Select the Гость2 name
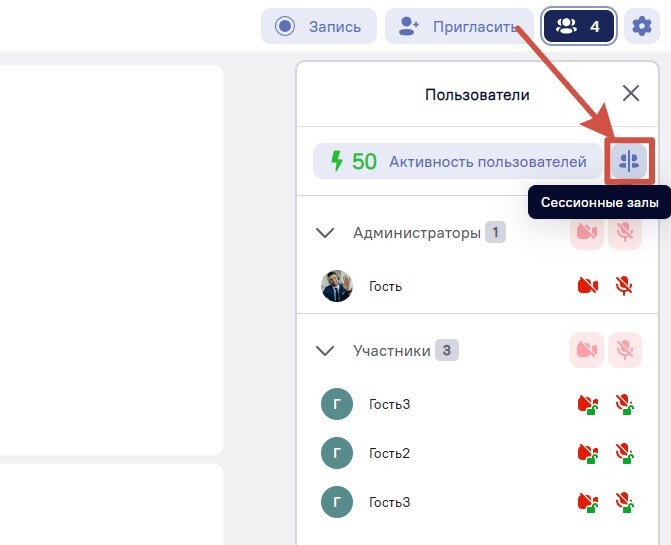The width and height of the screenshot is (671, 545). coord(389,453)
